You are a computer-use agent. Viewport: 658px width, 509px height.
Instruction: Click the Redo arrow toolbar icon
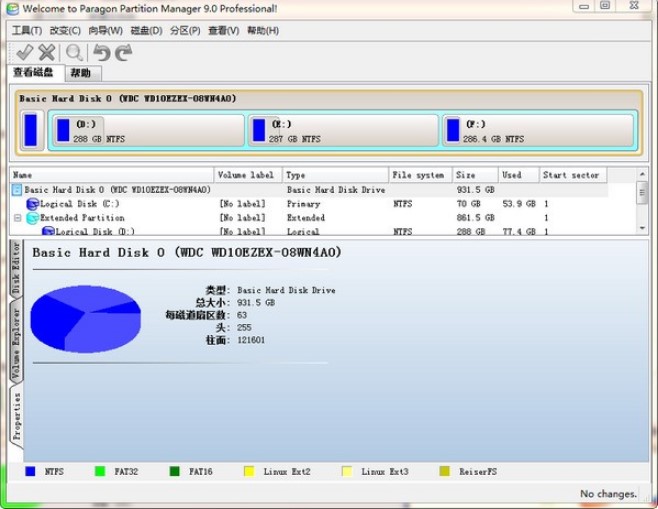coord(124,53)
